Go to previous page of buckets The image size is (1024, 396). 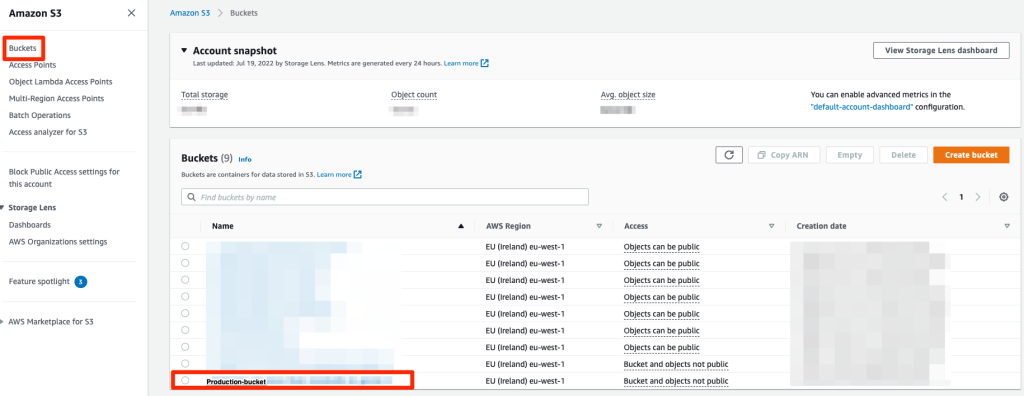tap(945, 197)
